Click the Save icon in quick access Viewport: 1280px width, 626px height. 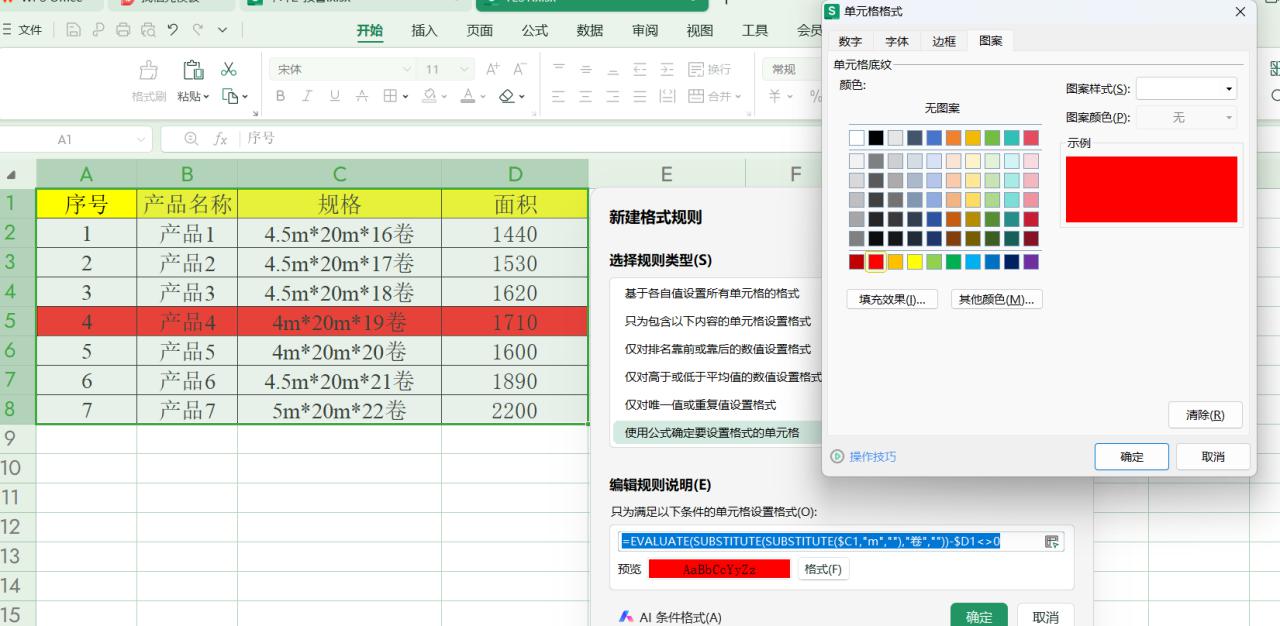pyautogui.click(x=74, y=30)
